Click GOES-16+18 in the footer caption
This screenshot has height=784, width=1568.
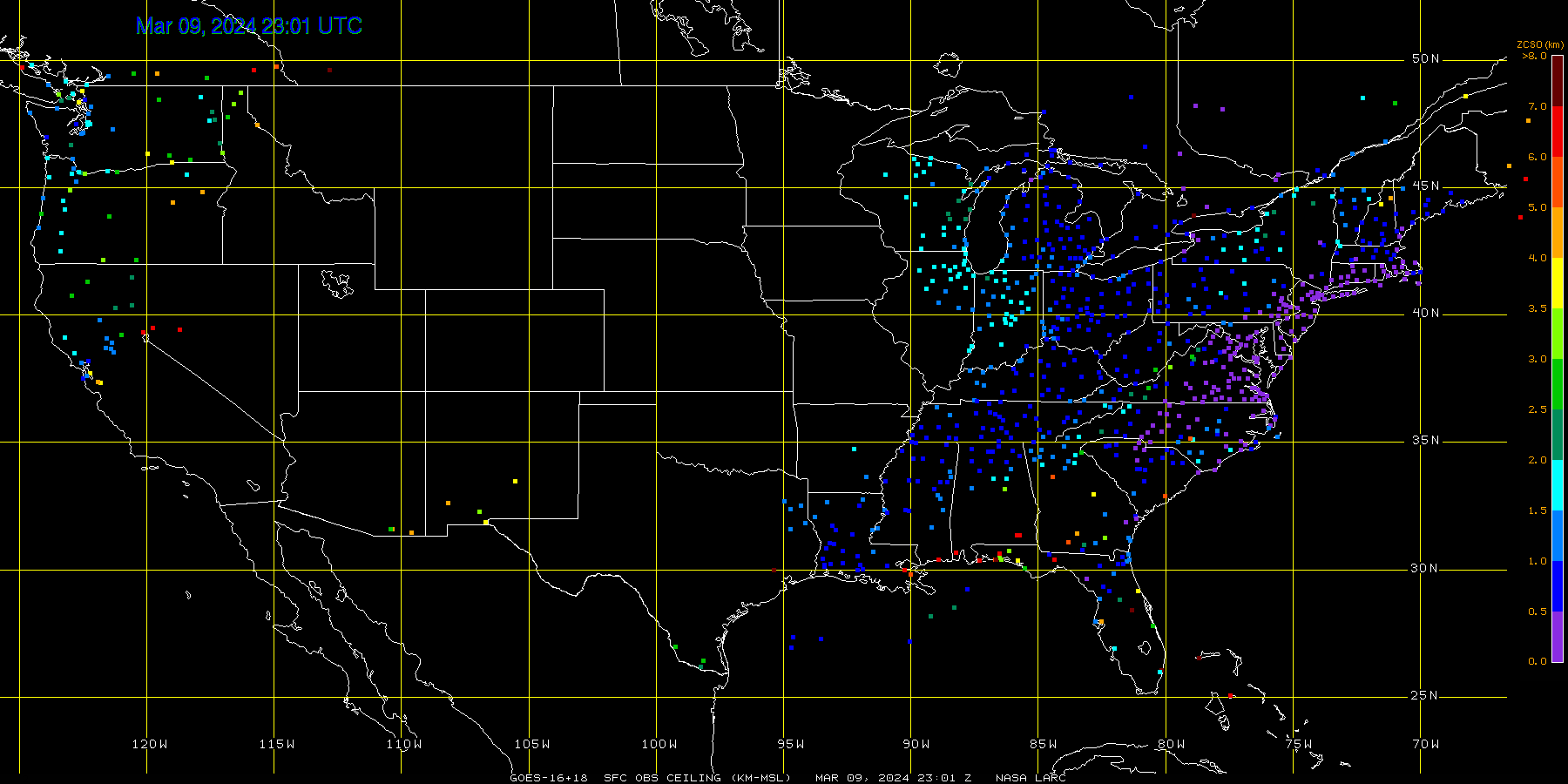[549, 778]
